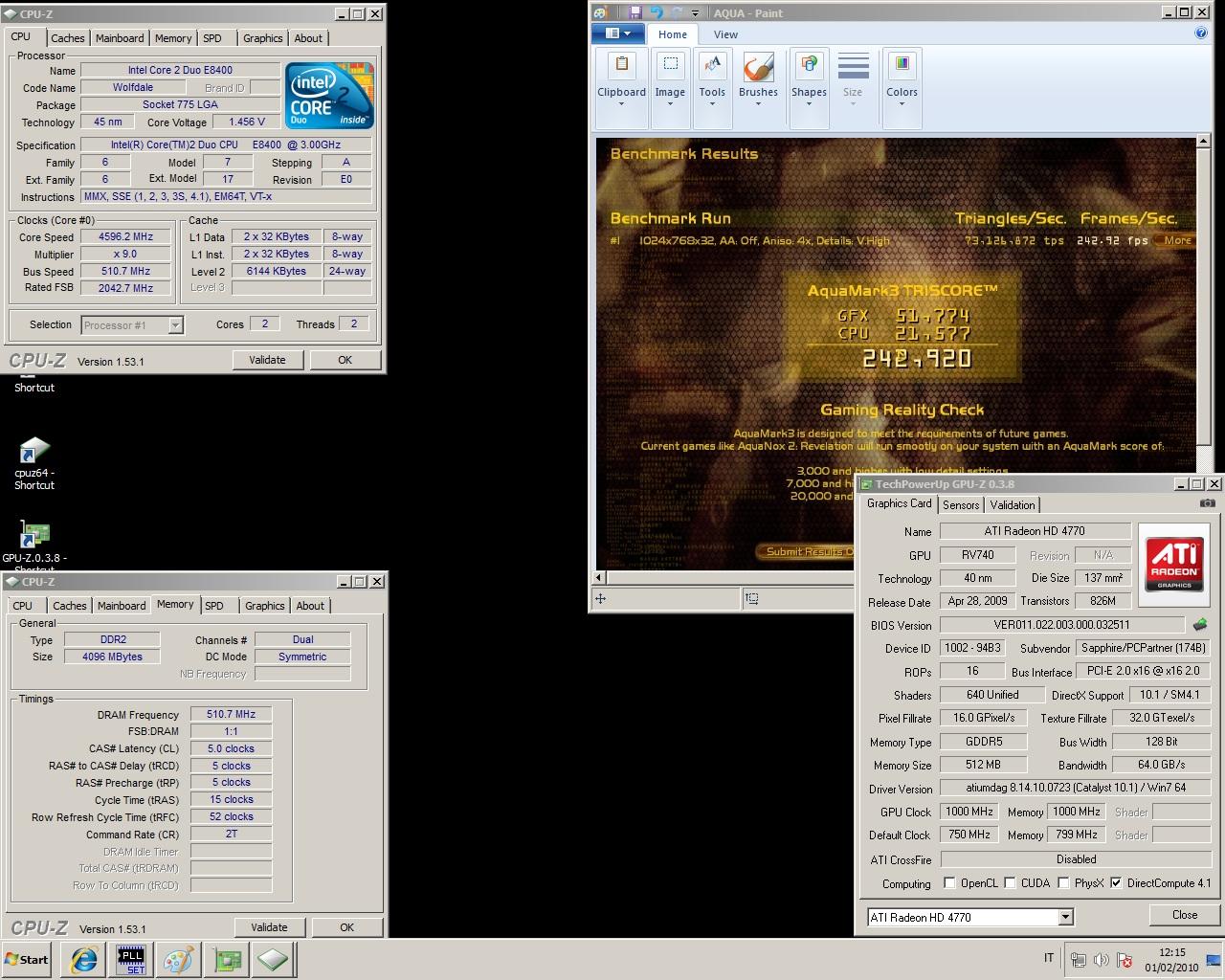Open the blue Paint application menu button
Viewport: 1225px width, 980px height.
[x=617, y=33]
